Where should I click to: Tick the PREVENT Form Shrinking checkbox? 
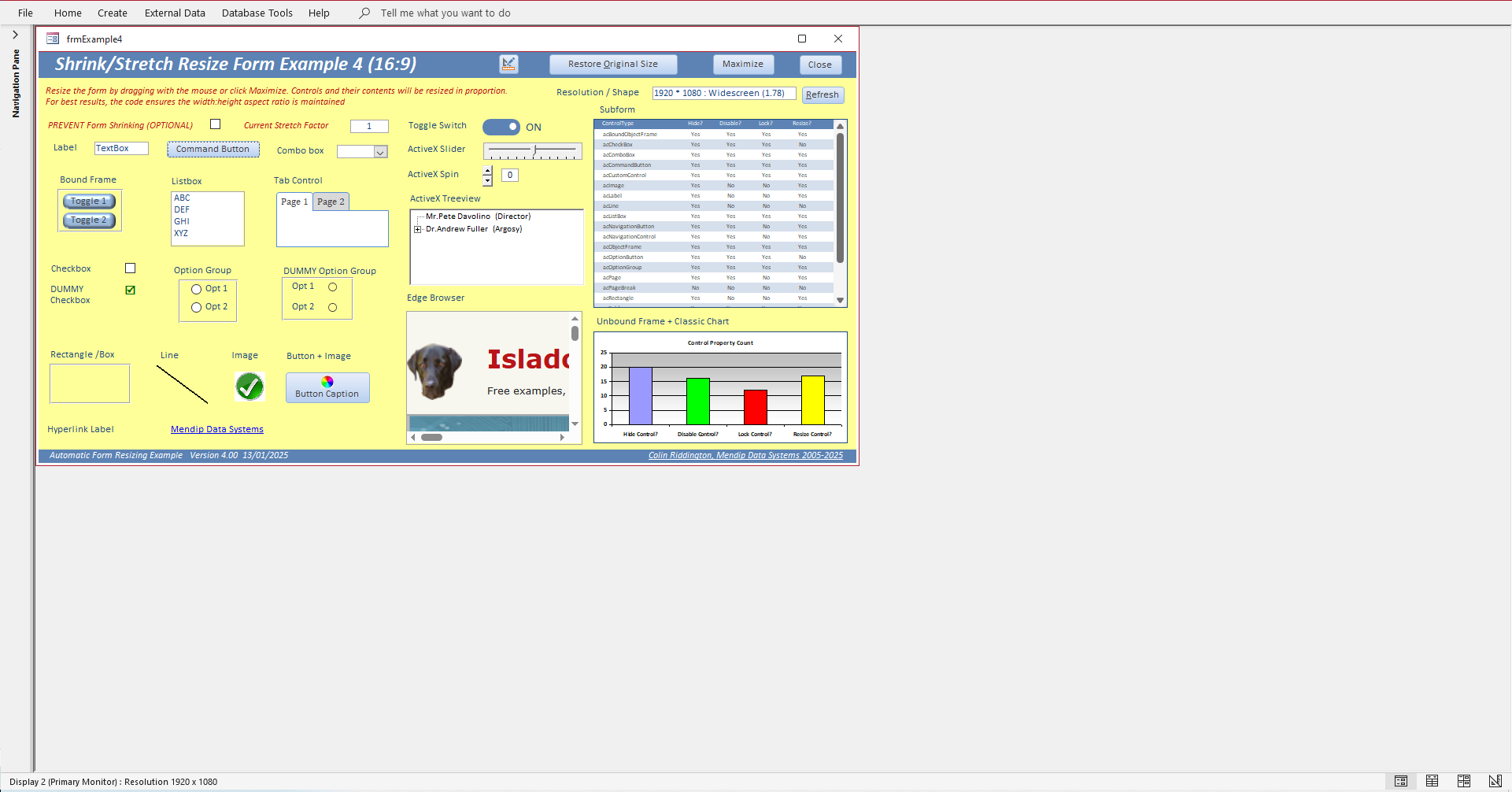click(216, 124)
